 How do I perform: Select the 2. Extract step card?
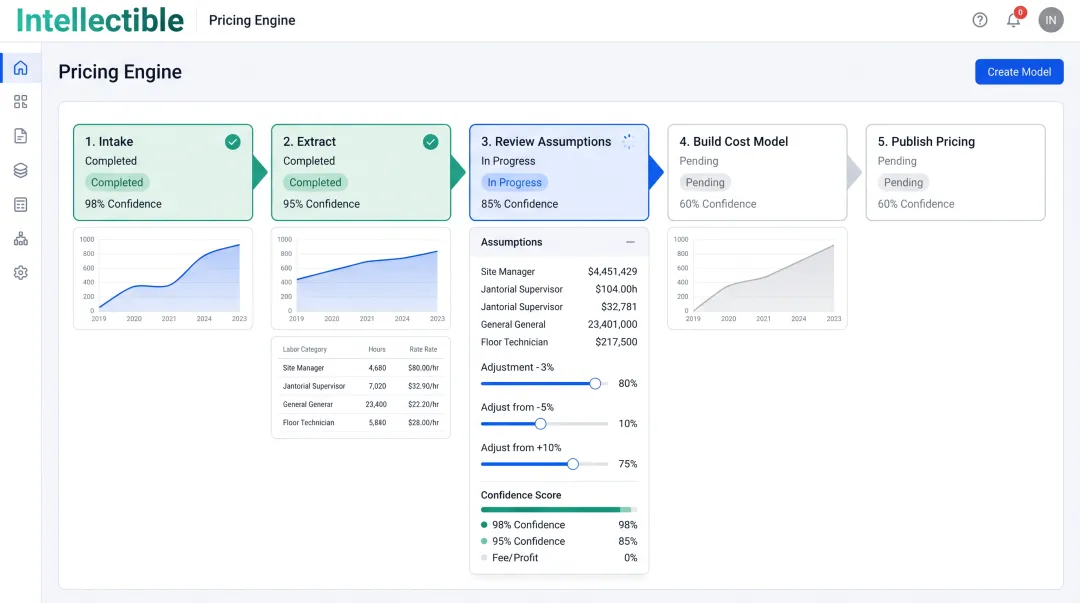[x=361, y=172]
